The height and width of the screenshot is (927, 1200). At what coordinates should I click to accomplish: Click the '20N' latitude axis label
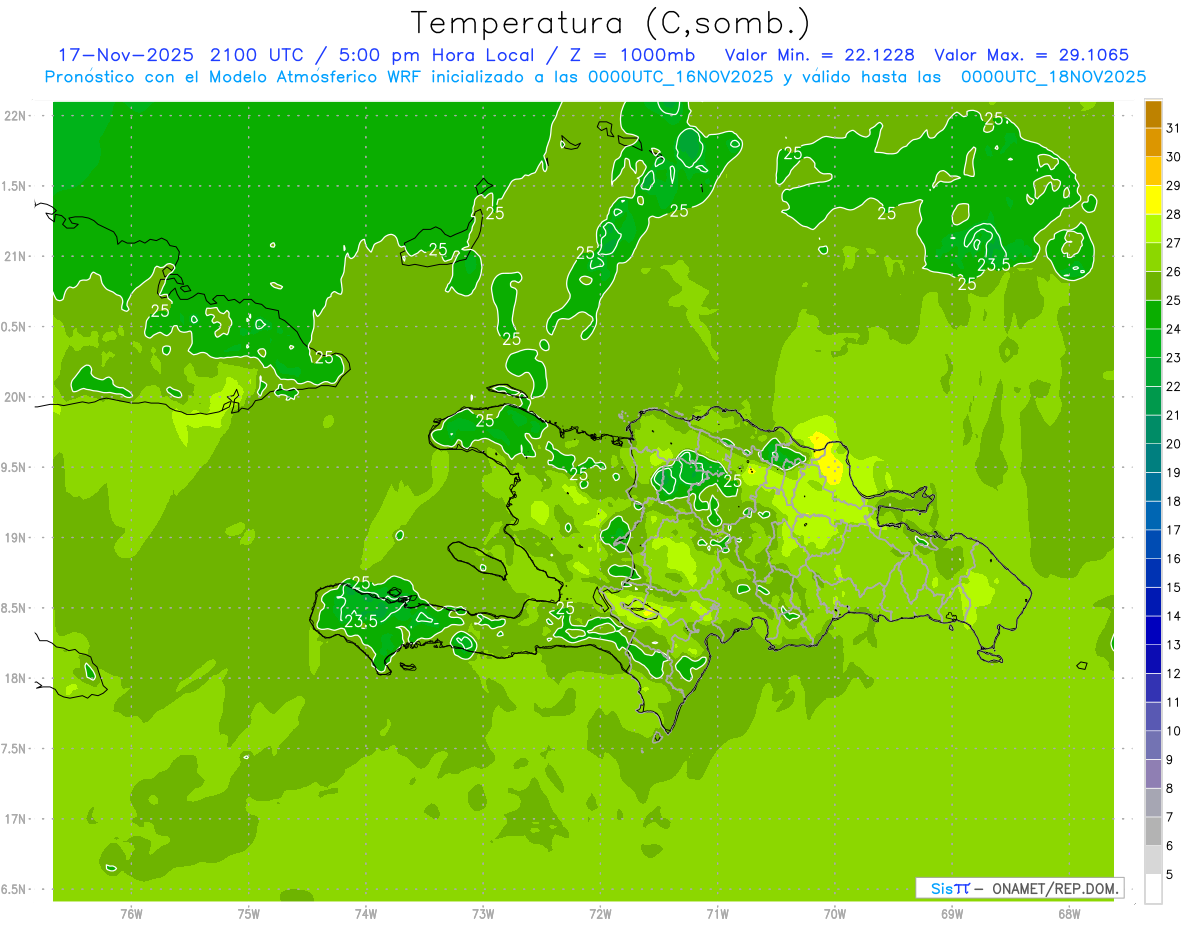pos(15,397)
